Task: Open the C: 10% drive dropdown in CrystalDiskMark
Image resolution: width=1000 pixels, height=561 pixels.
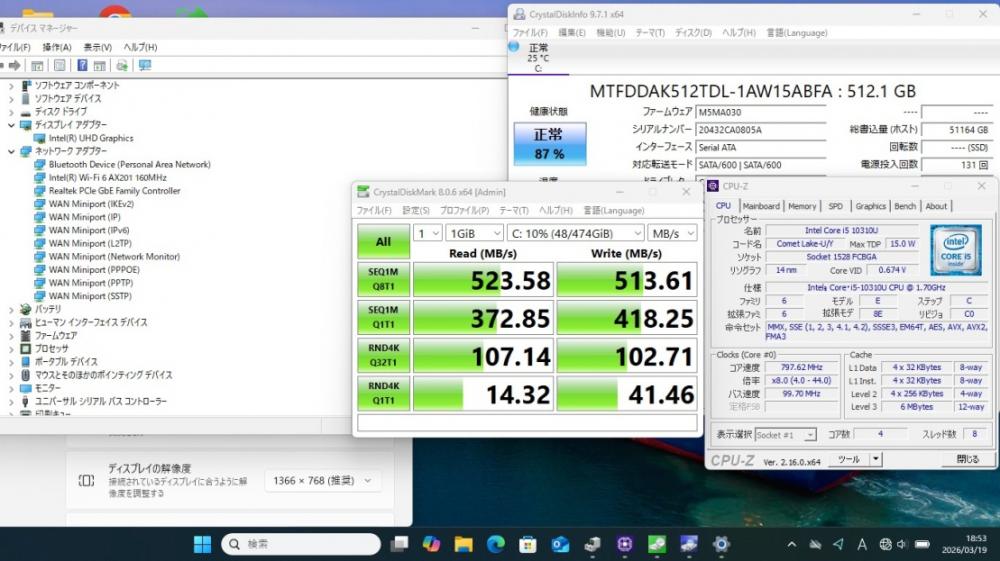Action: point(575,233)
